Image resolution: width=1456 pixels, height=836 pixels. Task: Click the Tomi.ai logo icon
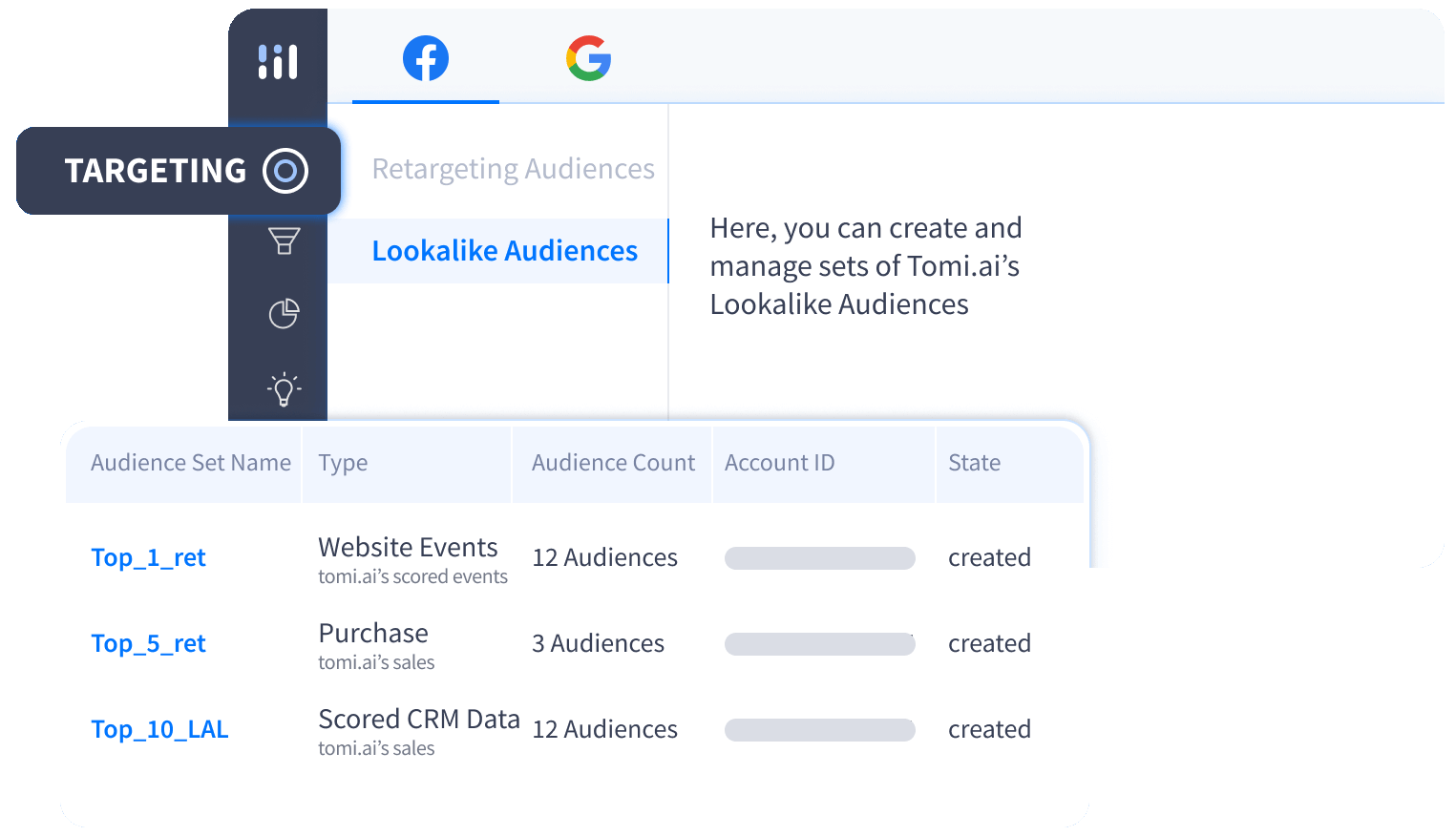(x=278, y=62)
